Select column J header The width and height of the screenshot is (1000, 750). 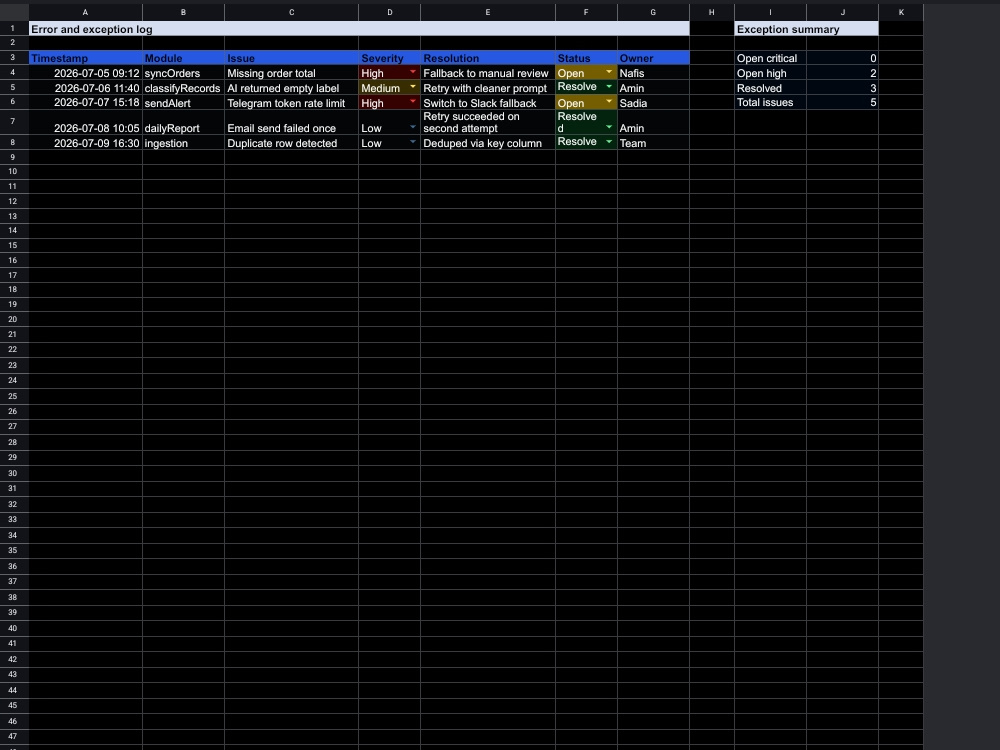pos(842,12)
